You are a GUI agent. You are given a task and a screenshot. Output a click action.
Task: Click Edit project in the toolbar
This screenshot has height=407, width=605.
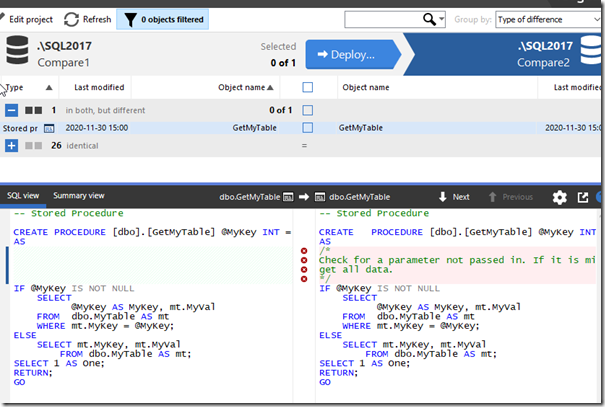26,19
